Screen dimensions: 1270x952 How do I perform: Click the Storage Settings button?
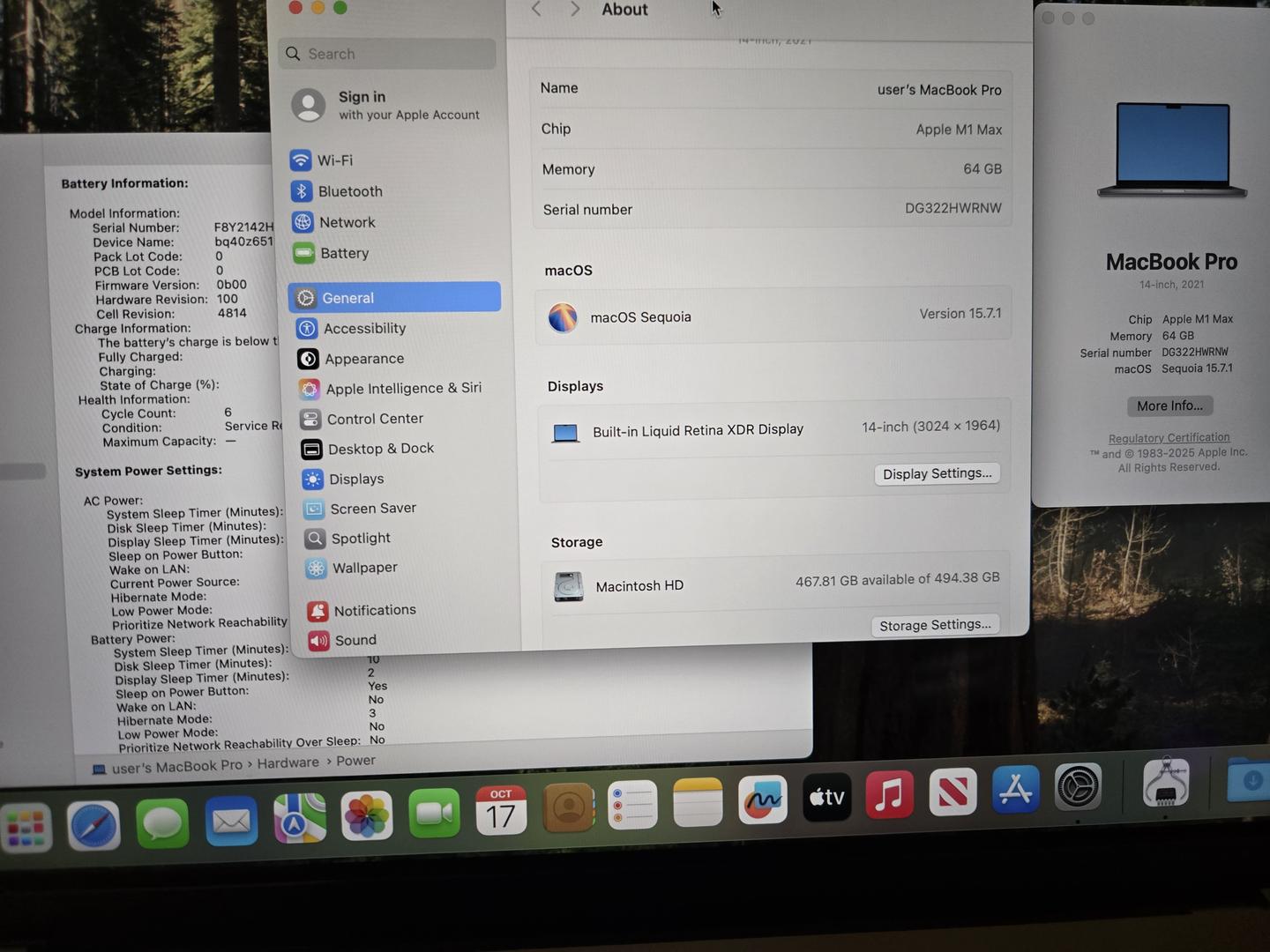[x=935, y=625]
